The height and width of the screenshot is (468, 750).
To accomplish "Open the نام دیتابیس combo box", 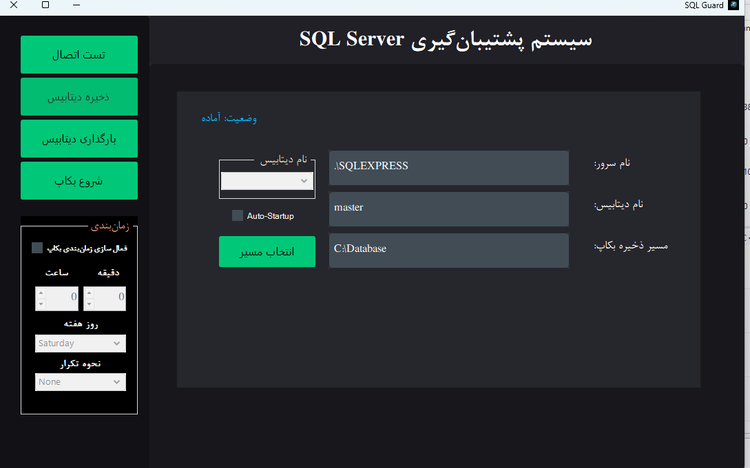I will pyautogui.click(x=267, y=181).
